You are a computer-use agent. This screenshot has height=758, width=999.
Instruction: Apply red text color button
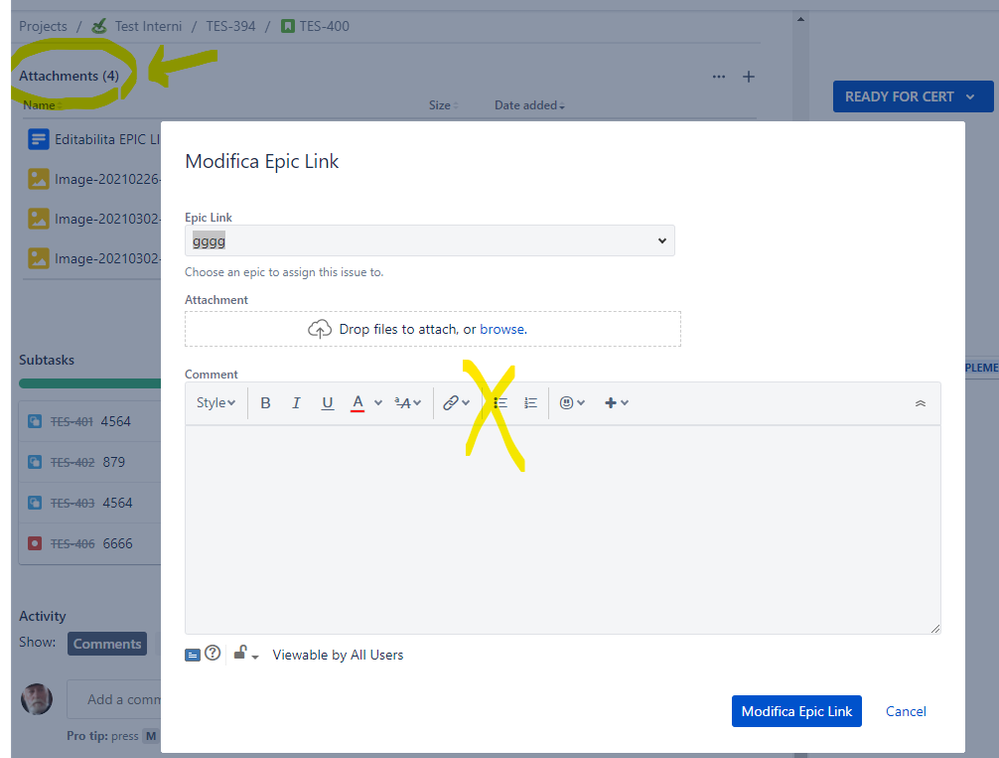[357, 403]
